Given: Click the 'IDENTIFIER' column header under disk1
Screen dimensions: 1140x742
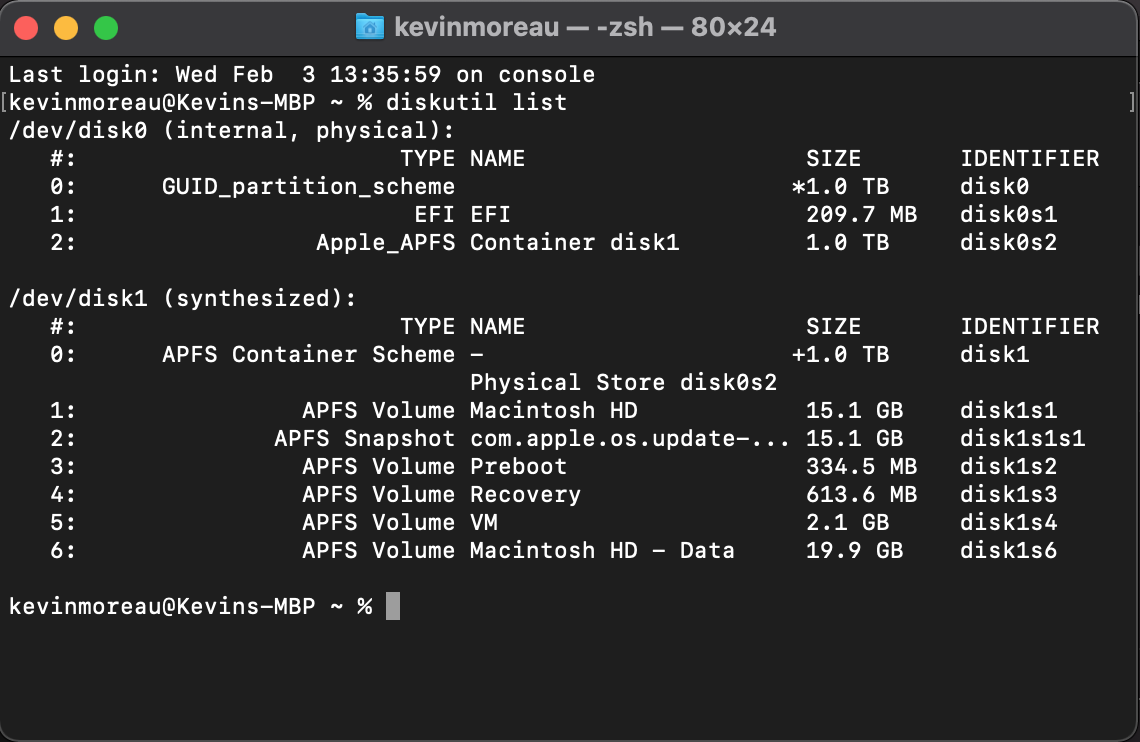Looking at the screenshot, I should pos(1029,326).
